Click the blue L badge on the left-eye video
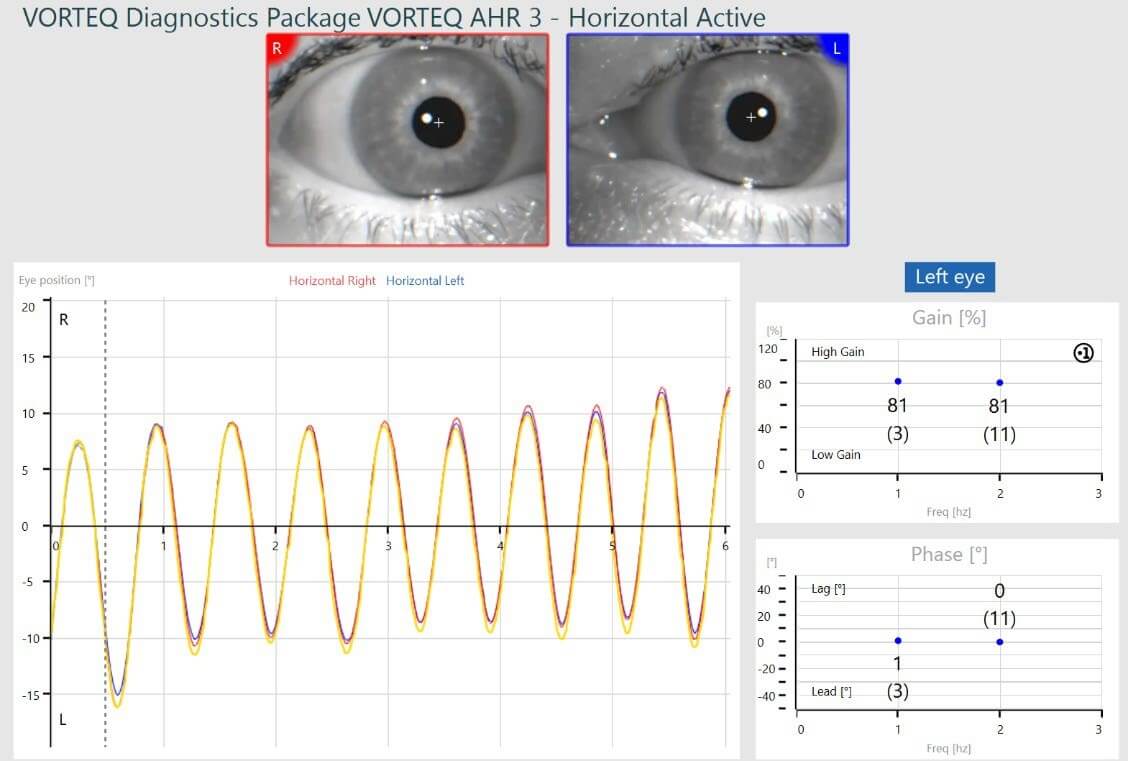 tap(837, 47)
